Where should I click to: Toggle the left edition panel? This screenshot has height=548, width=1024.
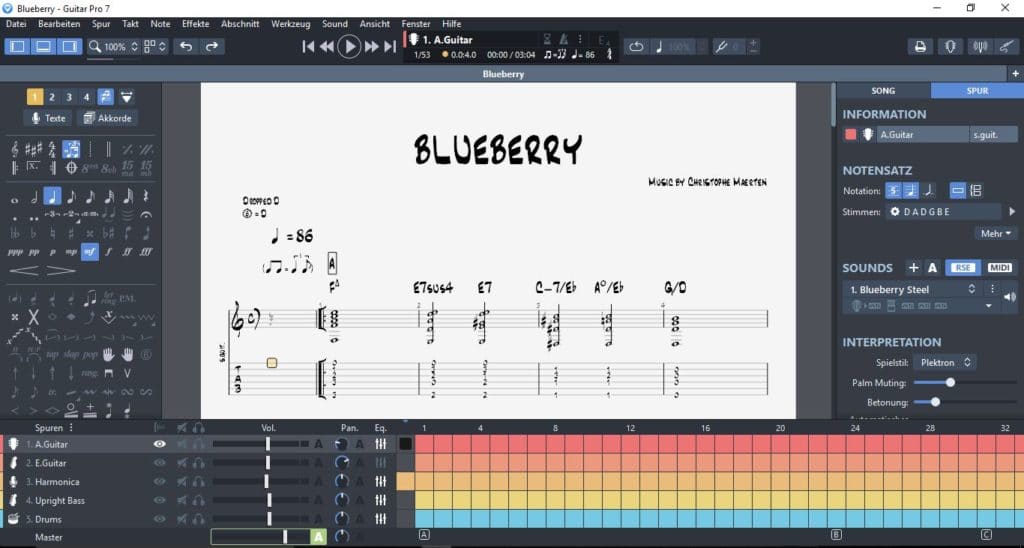click(x=18, y=46)
